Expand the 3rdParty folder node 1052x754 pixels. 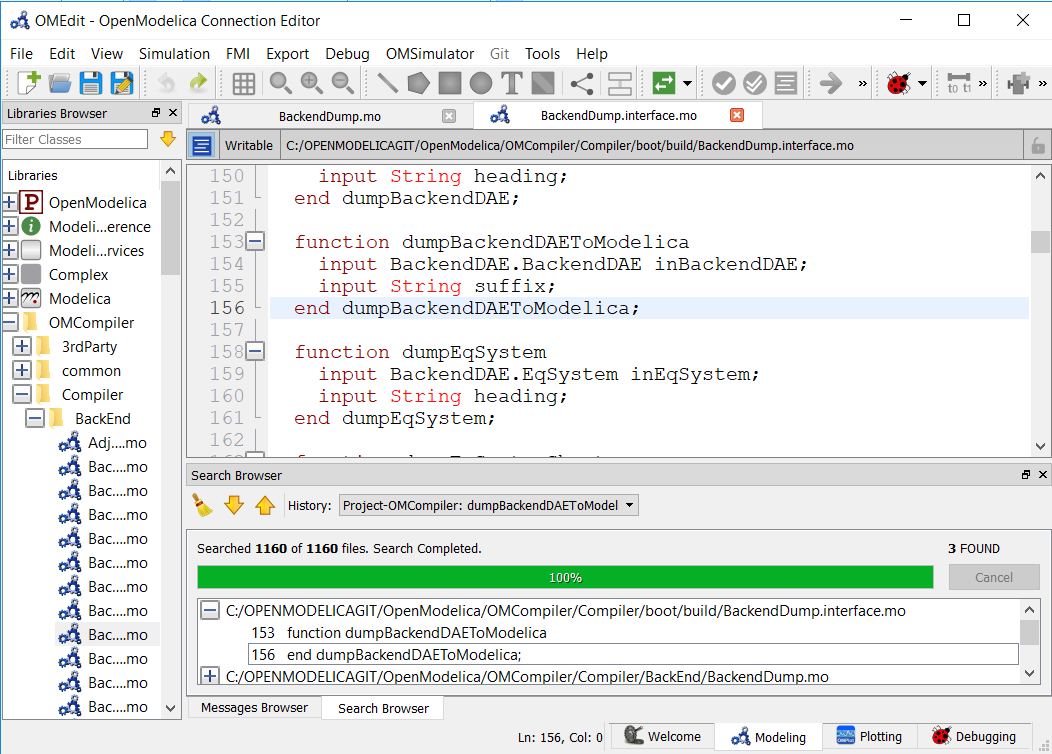(22, 347)
